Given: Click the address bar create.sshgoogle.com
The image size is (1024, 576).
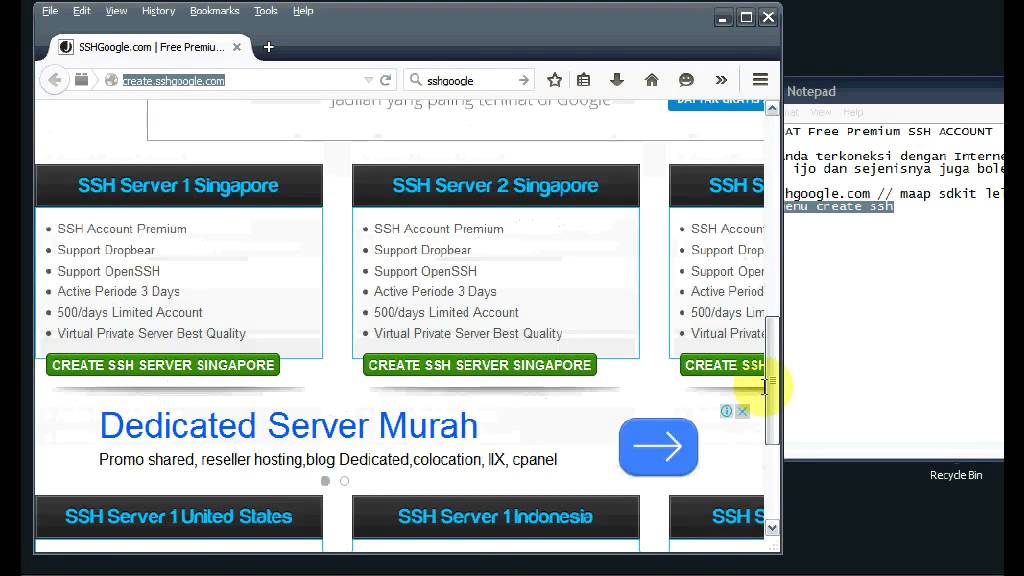Looking at the screenshot, I should coord(174,80).
